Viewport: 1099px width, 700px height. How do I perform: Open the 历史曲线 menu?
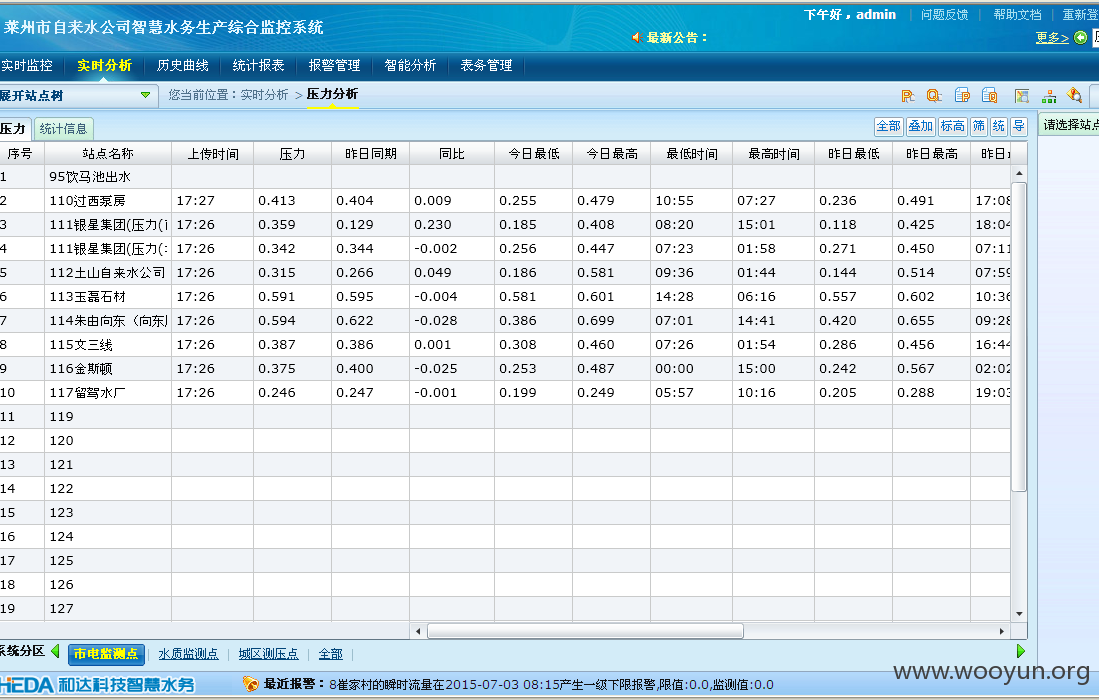182,65
